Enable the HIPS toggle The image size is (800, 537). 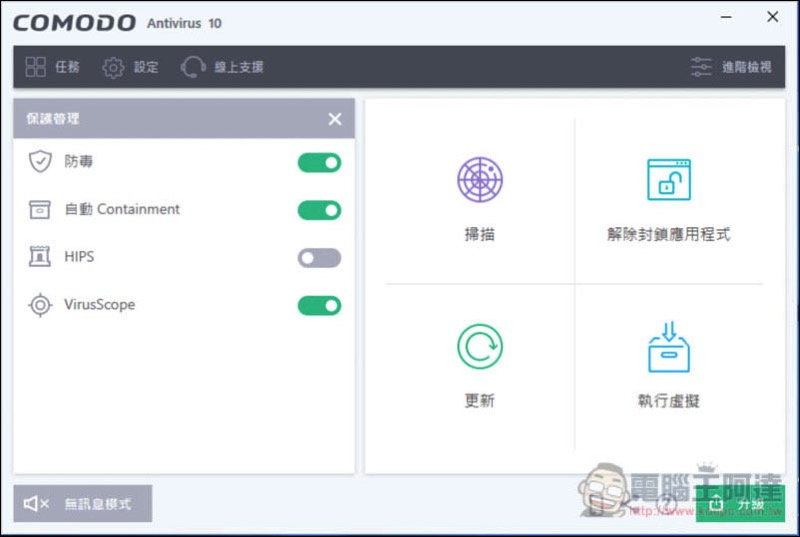[x=319, y=258]
